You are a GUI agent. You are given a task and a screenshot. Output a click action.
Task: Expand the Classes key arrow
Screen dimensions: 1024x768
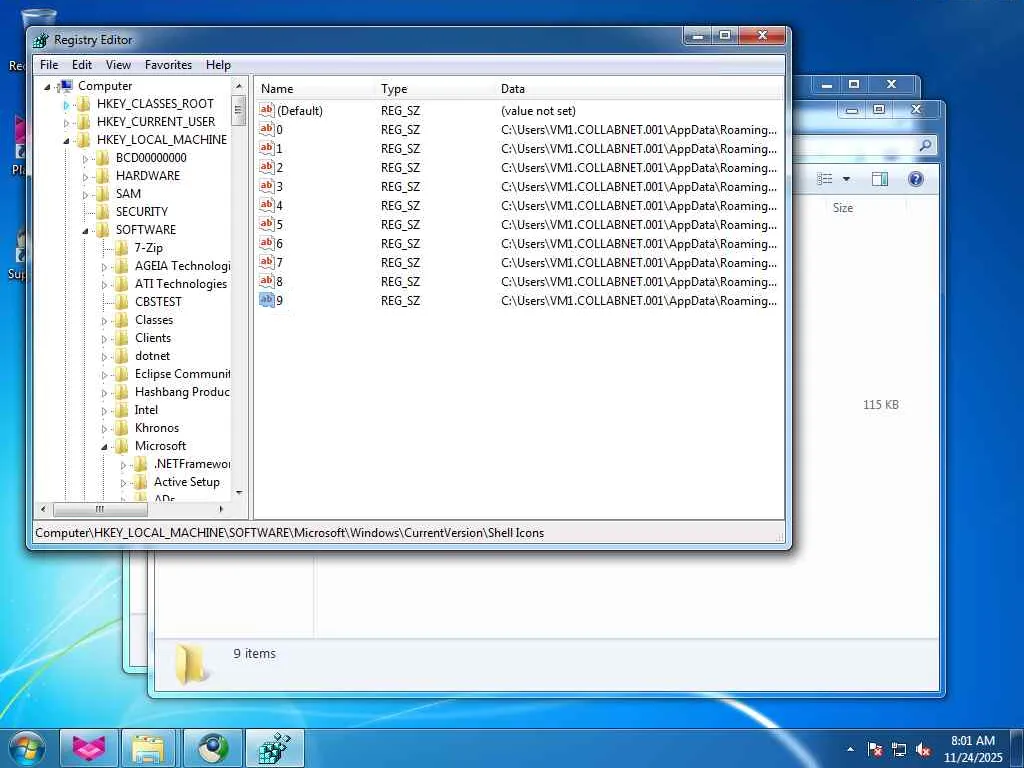coord(104,321)
